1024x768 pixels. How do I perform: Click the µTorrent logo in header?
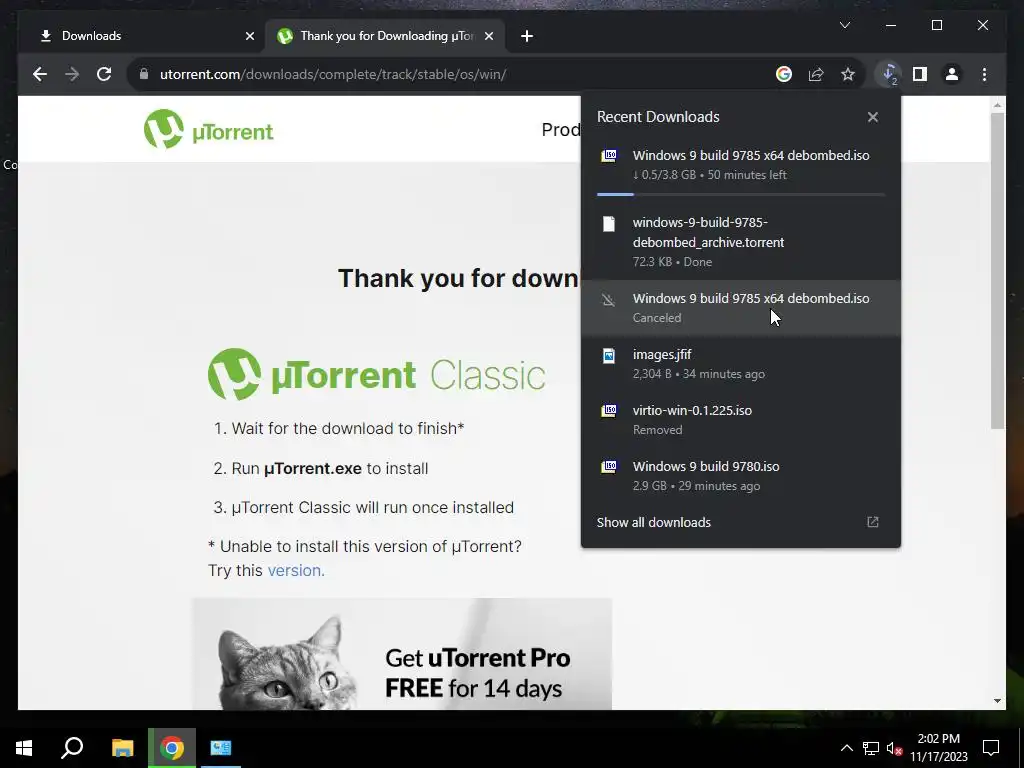(x=208, y=129)
